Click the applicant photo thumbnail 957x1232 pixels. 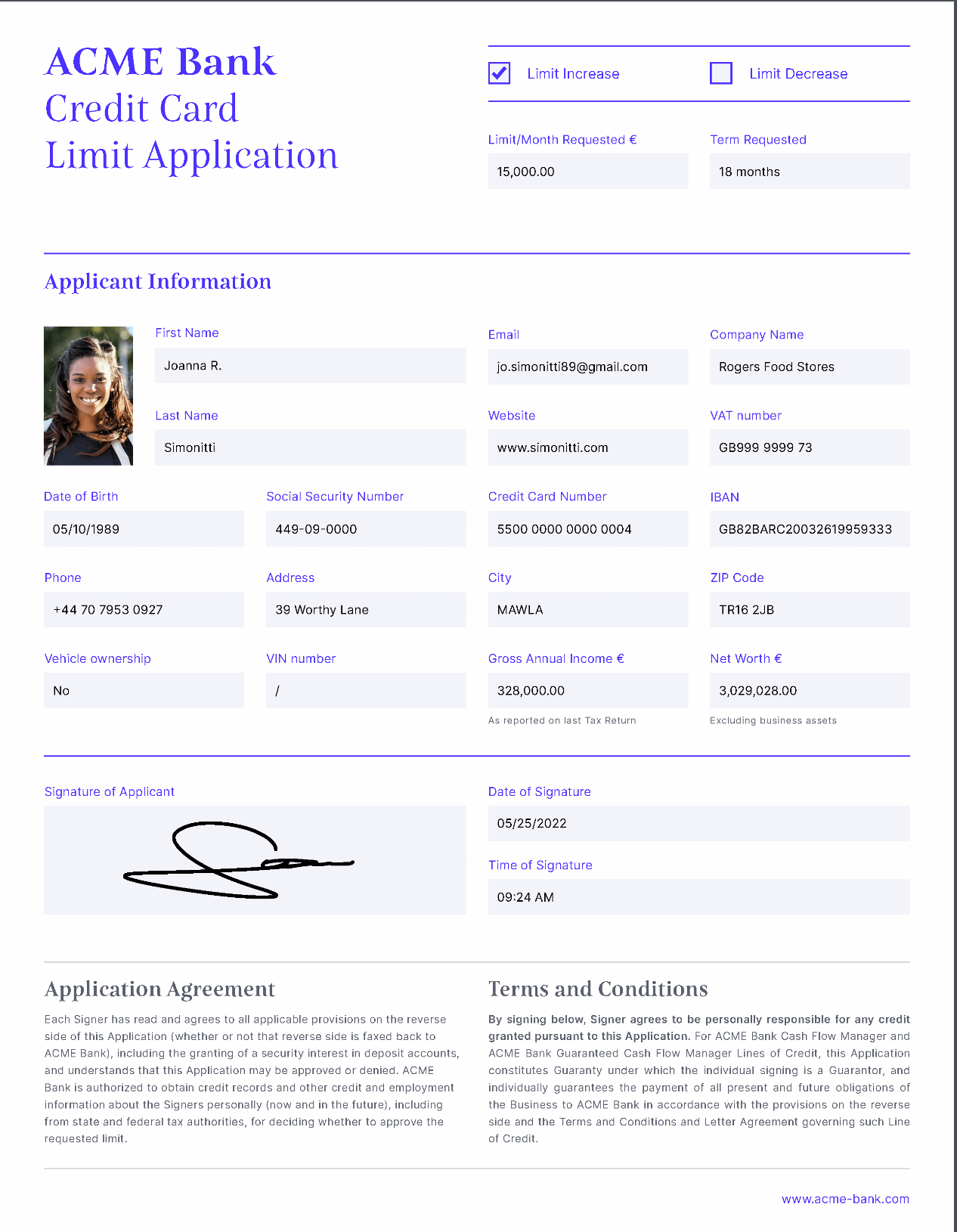point(88,395)
